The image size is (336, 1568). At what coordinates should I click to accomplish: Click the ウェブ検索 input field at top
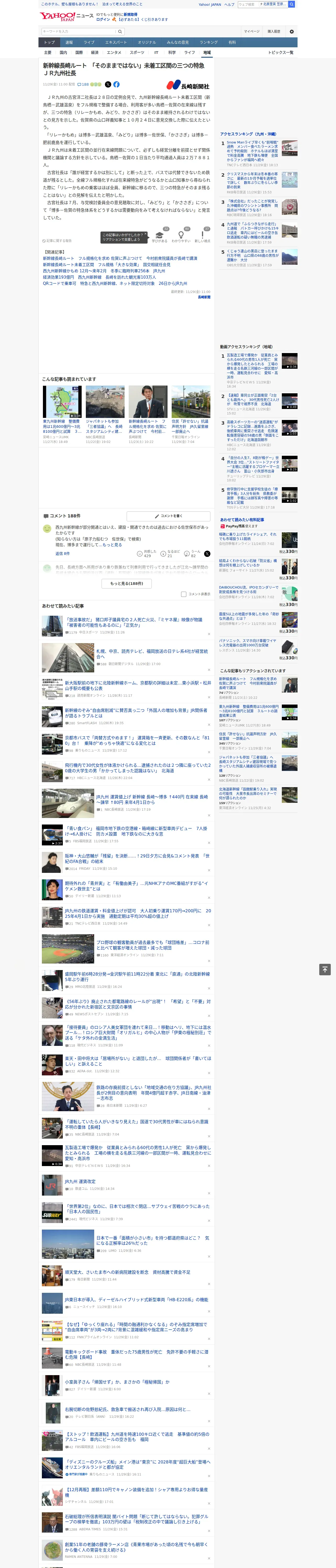[x=248, y=4]
